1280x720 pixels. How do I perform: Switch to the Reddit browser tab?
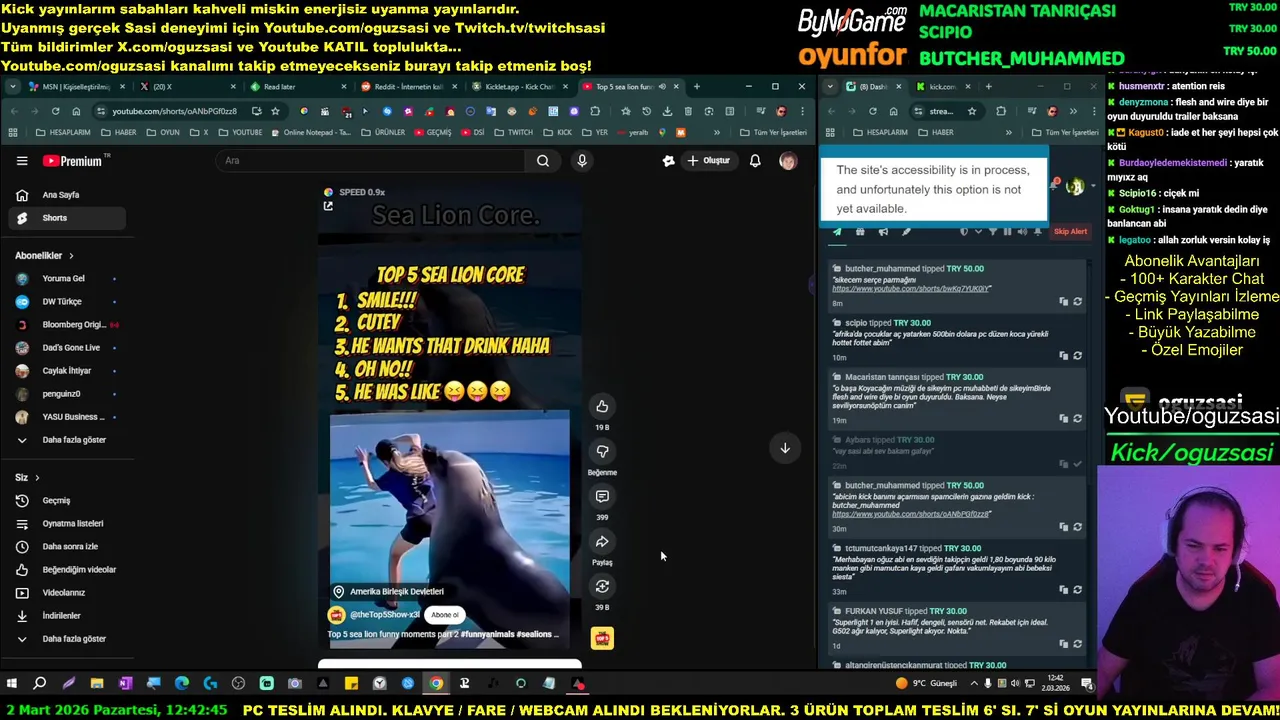click(408, 87)
